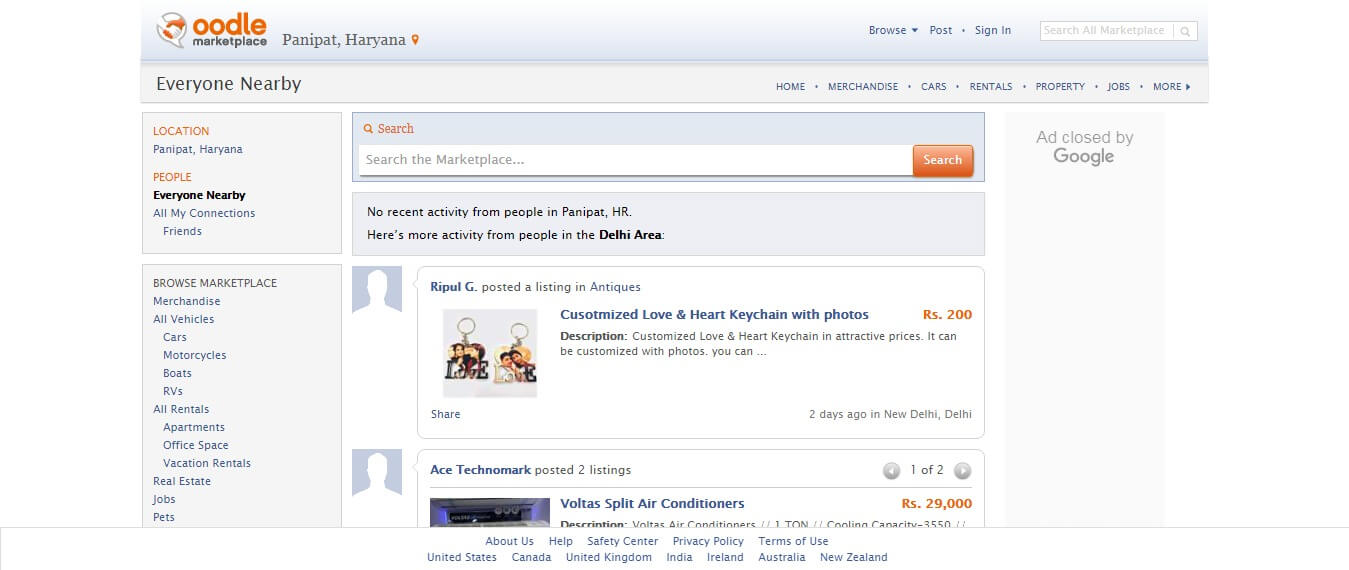Click Sign In
Viewport: 1349px width, 570px height.
tap(993, 30)
